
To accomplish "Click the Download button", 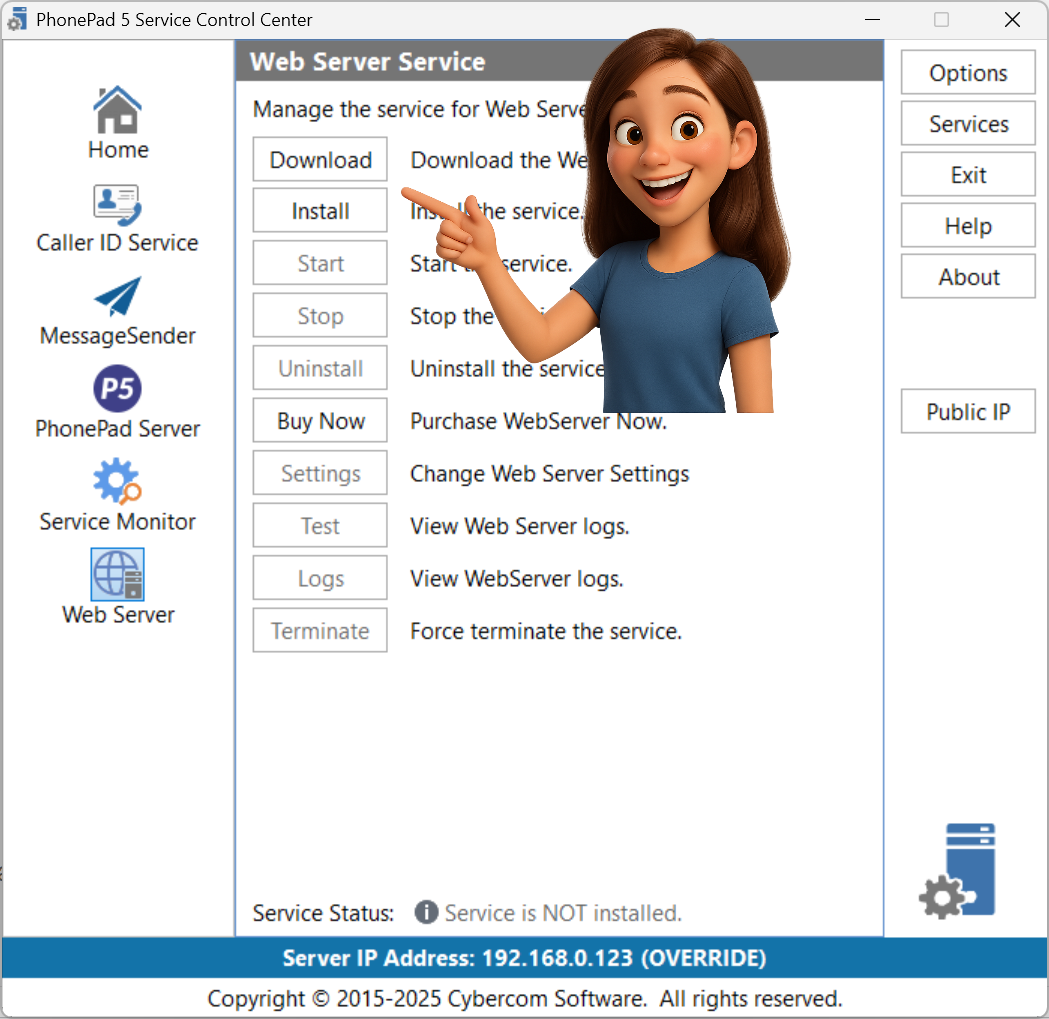I will pos(320,159).
